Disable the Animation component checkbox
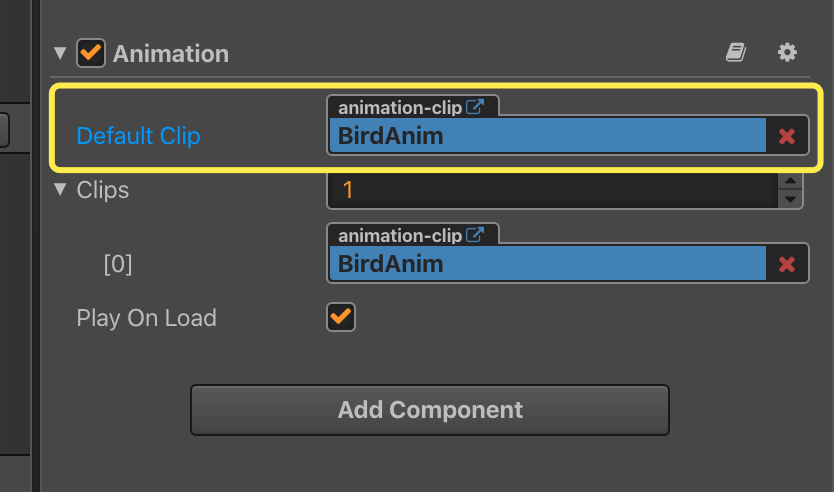Screen dimensions: 834x492 click(90, 53)
